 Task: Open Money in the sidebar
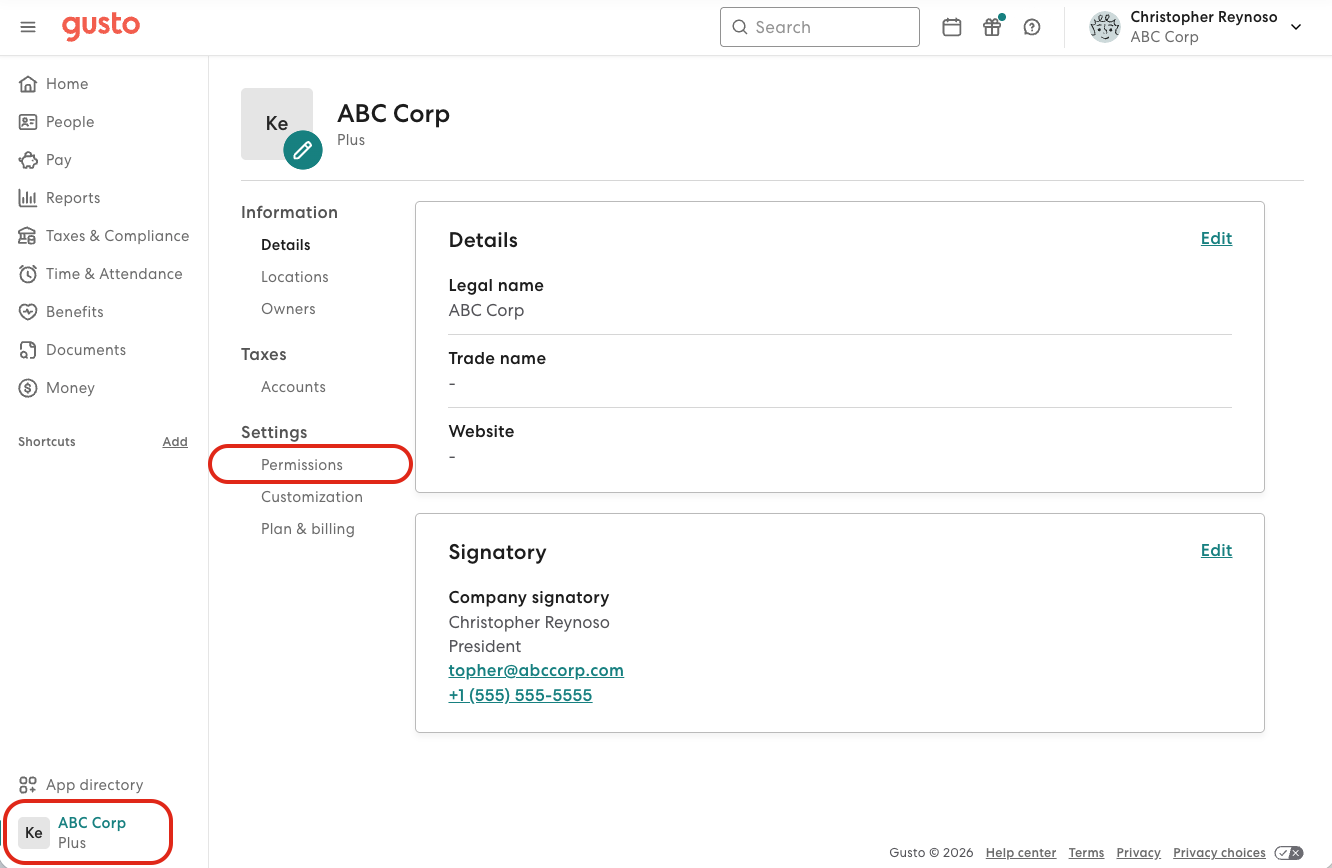(56, 388)
